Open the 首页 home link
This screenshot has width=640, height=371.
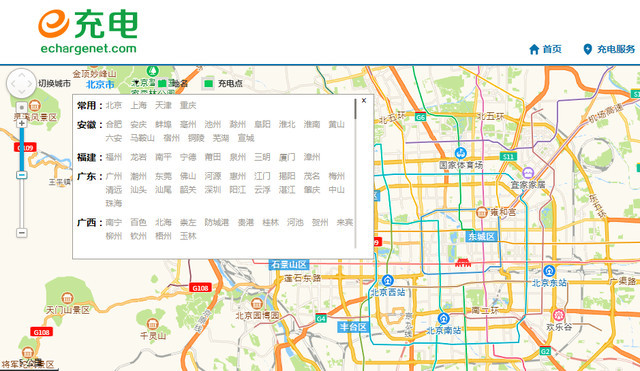[545, 49]
